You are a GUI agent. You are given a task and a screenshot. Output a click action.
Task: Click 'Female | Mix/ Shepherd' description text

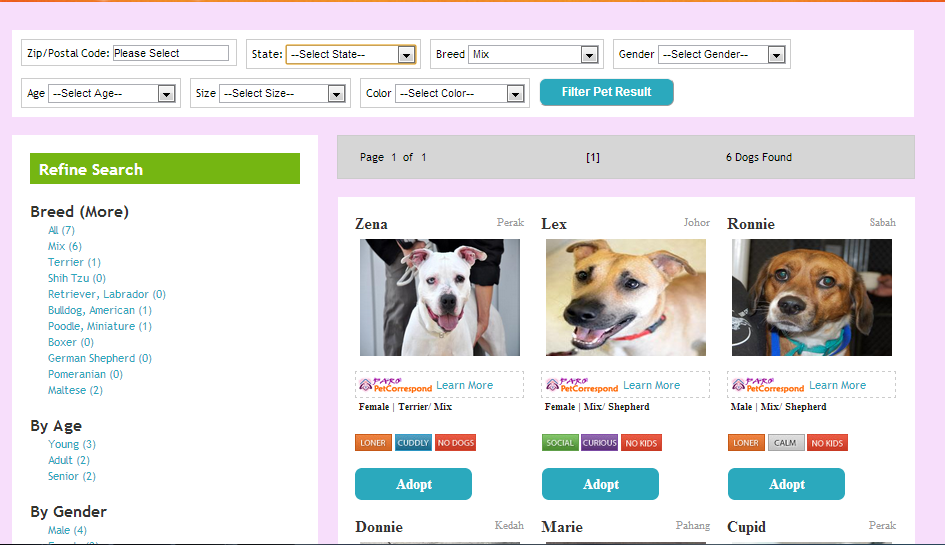(x=597, y=407)
